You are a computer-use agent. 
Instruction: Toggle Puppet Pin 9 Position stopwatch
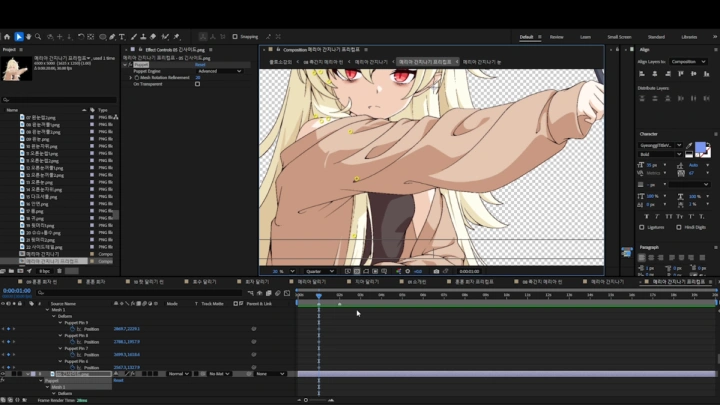(73, 329)
